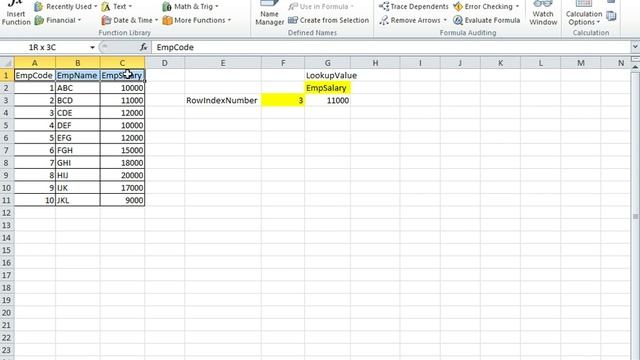Click the Calculate Sheet icon
Image resolution: width=640 pixels, height=360 pixels.
tap(611, 16)
